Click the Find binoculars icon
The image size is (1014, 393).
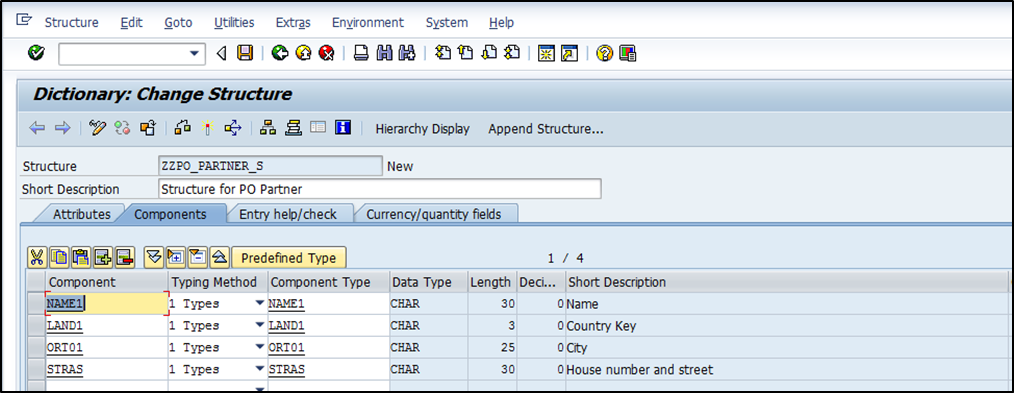[384, 54]
